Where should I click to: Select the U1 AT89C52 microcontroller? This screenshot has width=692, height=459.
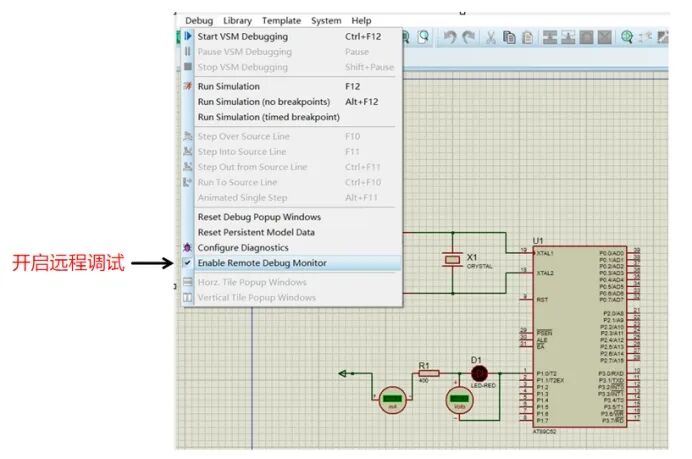pos(579,336)
